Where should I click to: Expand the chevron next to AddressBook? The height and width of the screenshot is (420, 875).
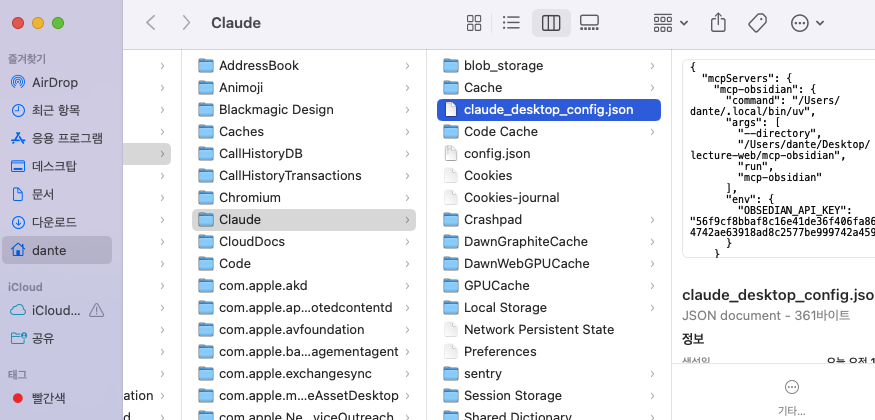[x=407, y=66]
